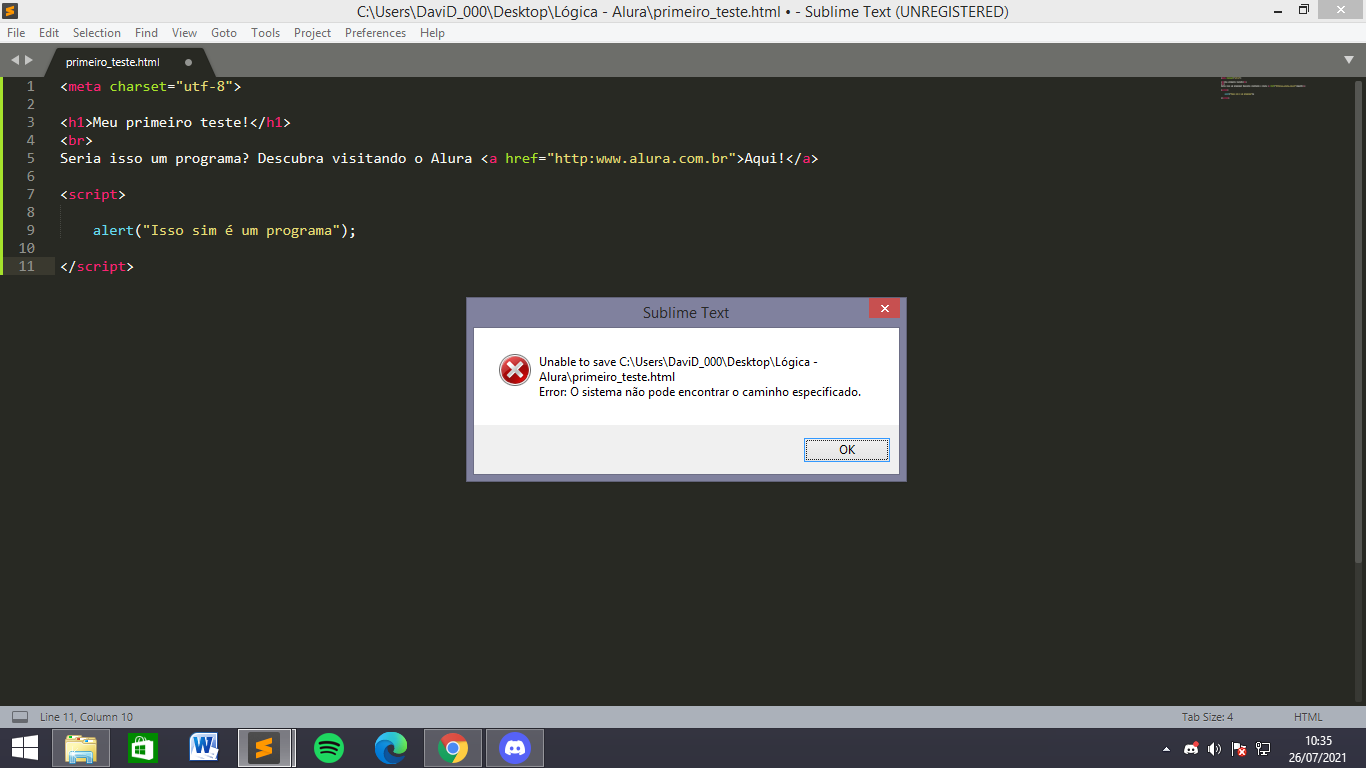
Task: Close the Sublime Text error dialog
Action: (x=884, y=309)
